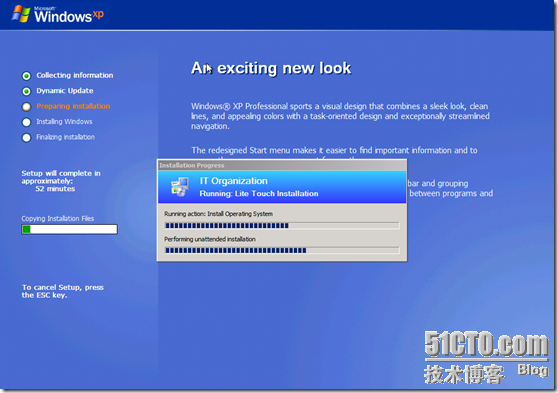Click the 'Finalizing installation' step label
This screenshot has height=393, width=558.
click(65, 137)
